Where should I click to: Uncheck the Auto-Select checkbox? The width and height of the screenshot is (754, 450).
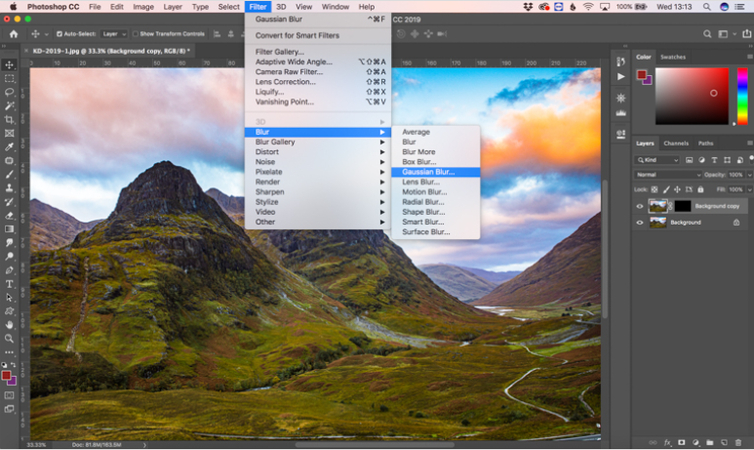pyautogui.click(x=60, y=33)
